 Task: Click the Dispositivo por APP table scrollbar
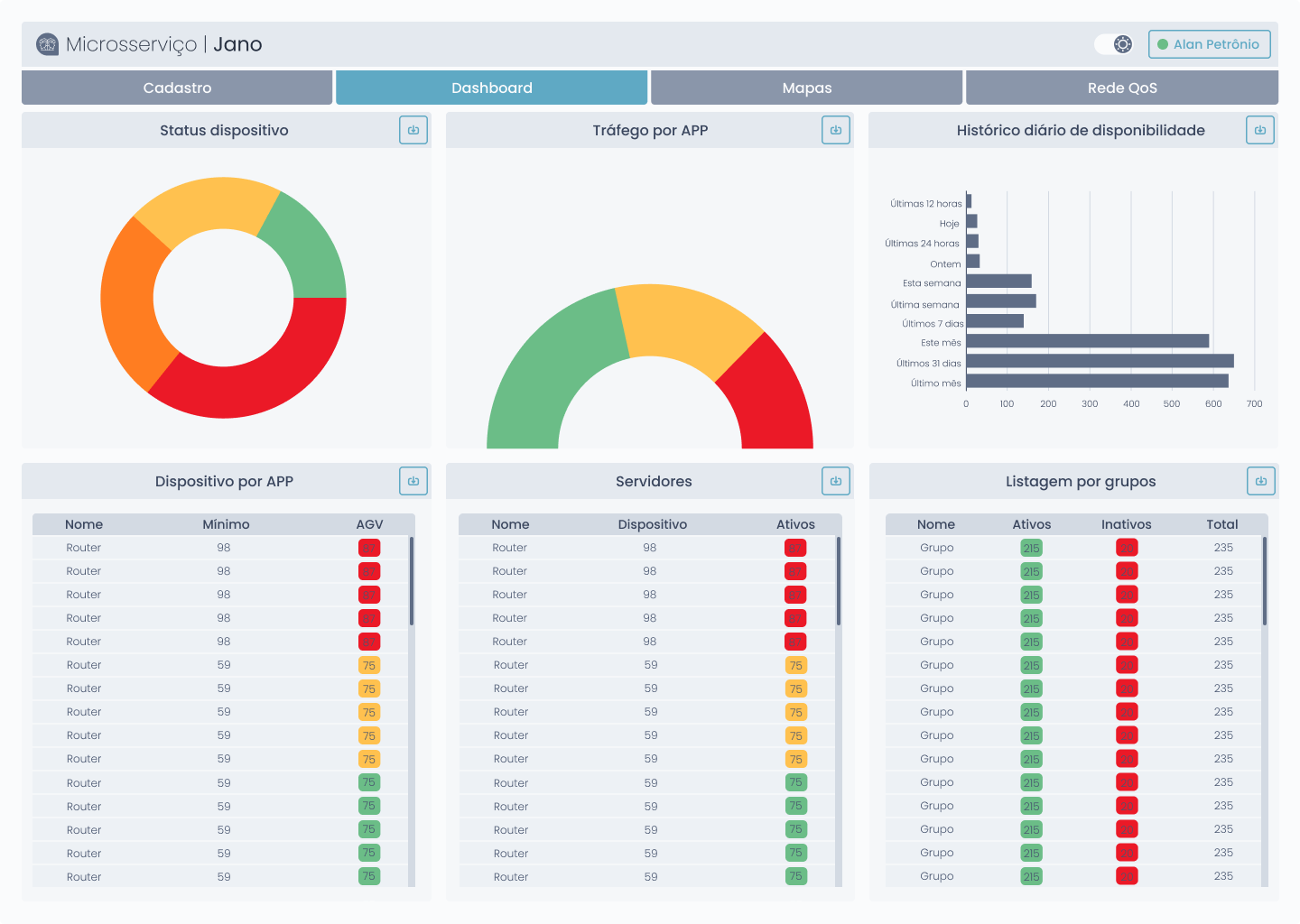412,581
